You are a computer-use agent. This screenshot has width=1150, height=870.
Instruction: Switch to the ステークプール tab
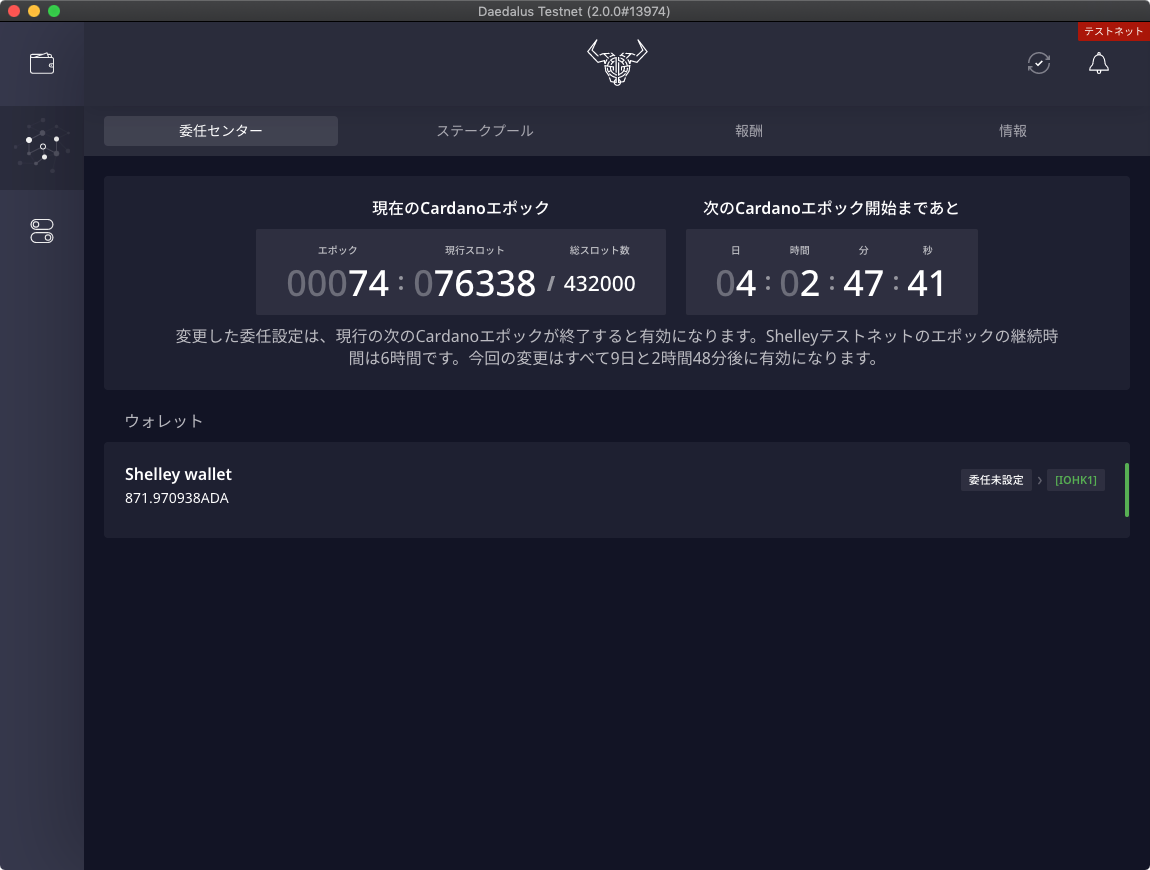pyautogui.click(x=485, y=131)
